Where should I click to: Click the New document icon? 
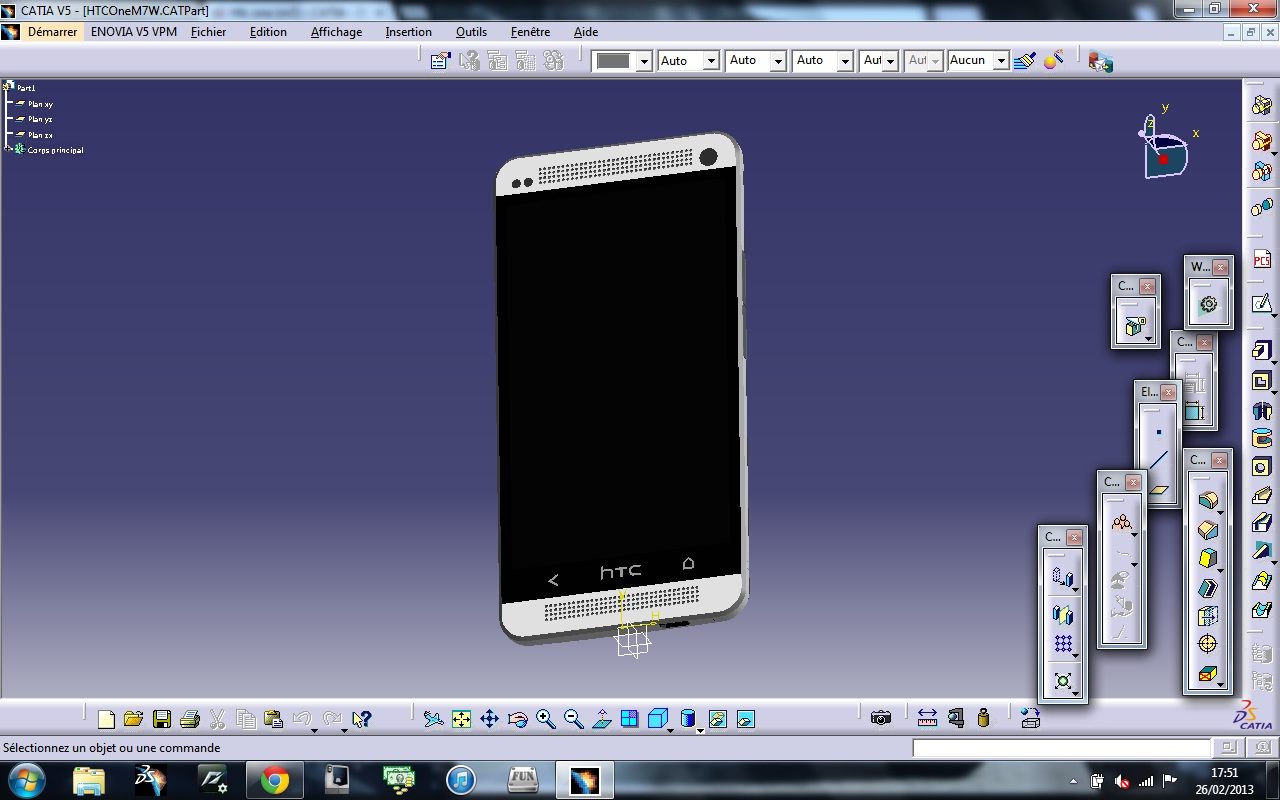[106, 718]
